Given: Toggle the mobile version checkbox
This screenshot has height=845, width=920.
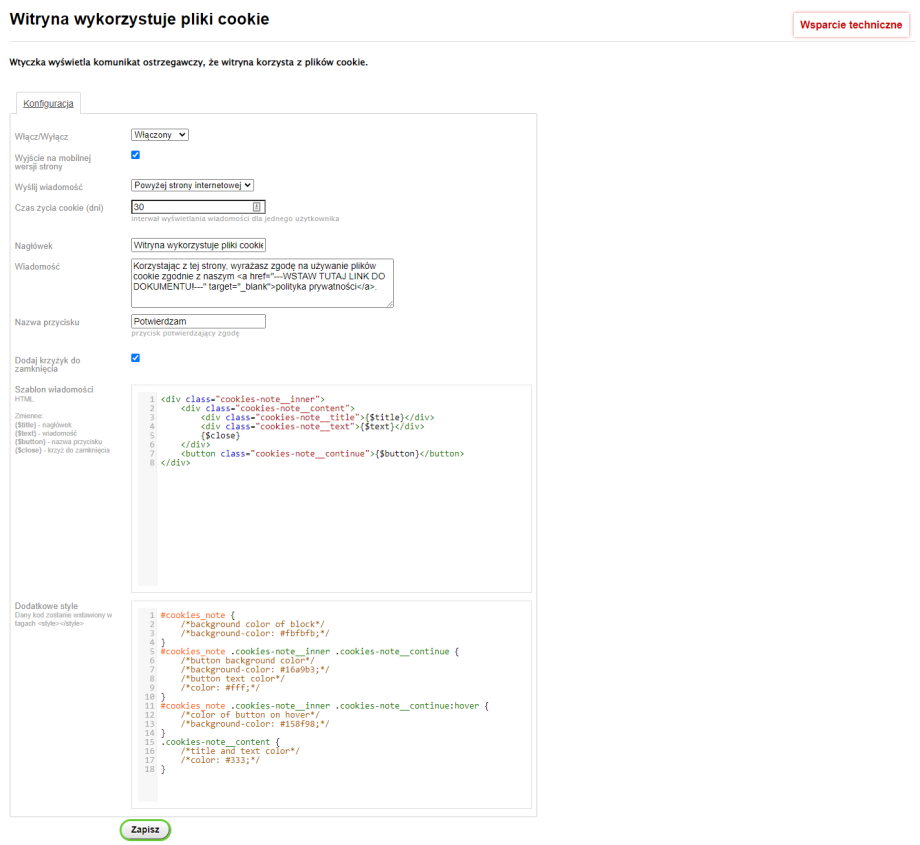Looking at the screenshot, I should click(136, 155).
